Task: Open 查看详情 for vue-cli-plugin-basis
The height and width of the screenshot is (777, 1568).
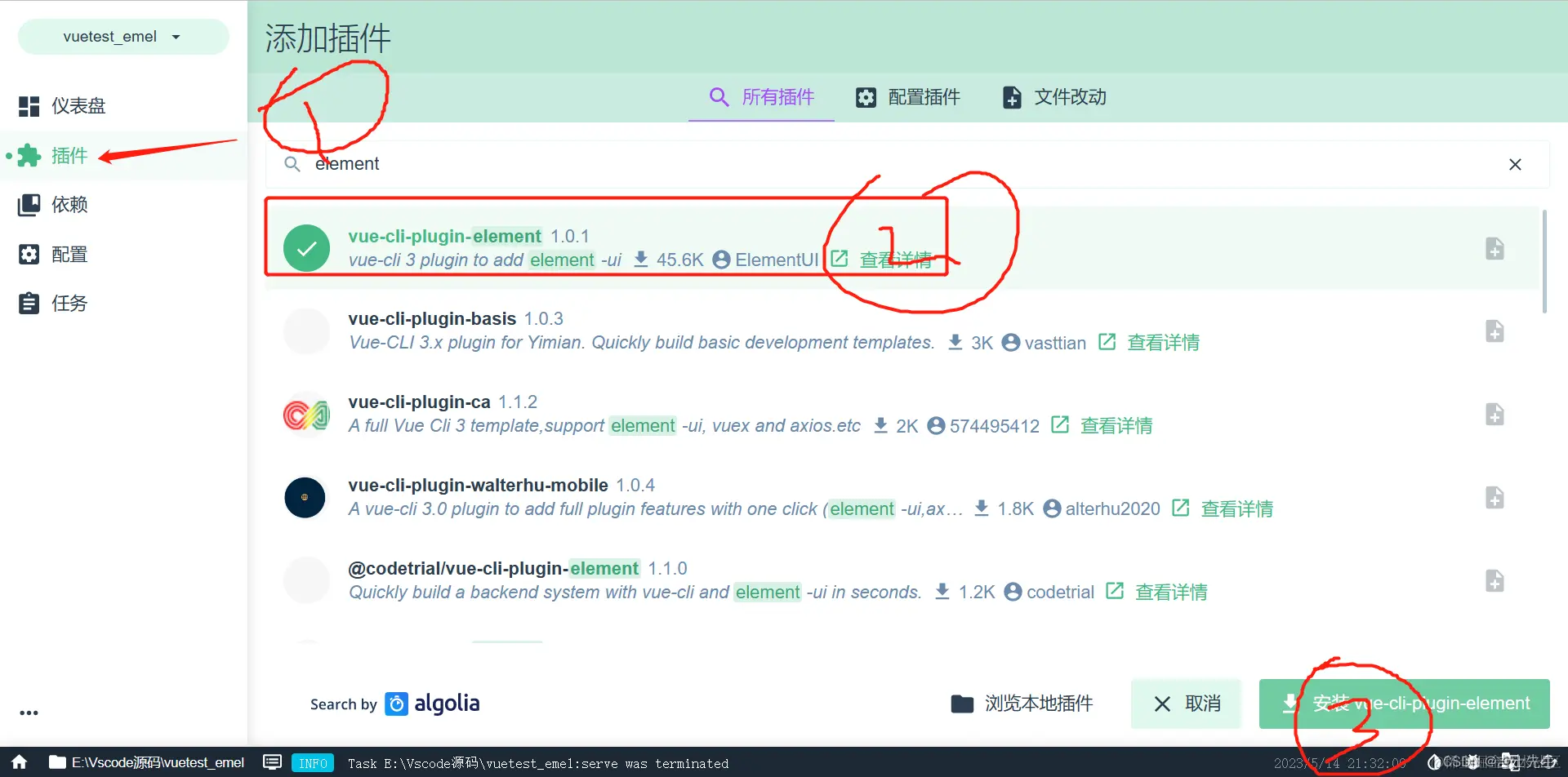Action: click(1164, 343)
